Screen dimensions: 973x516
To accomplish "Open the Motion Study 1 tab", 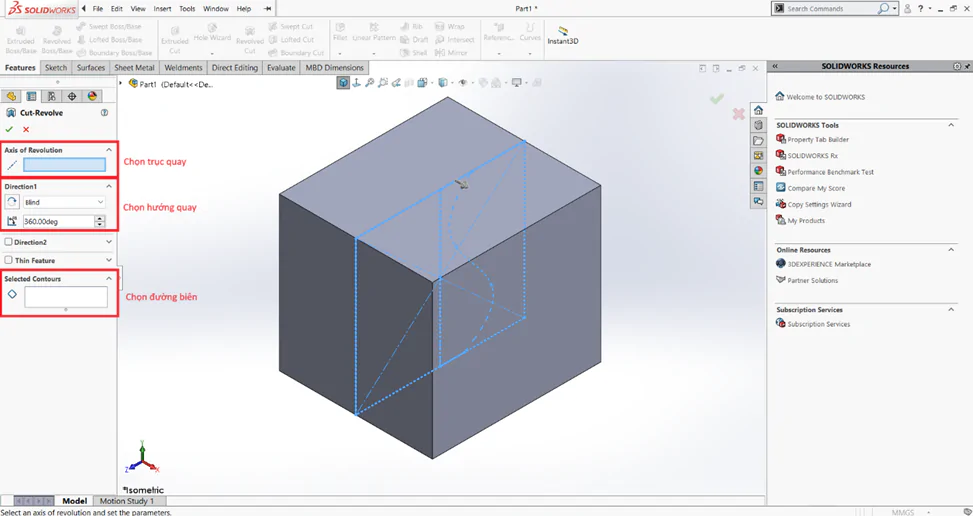I will [127, 500].
